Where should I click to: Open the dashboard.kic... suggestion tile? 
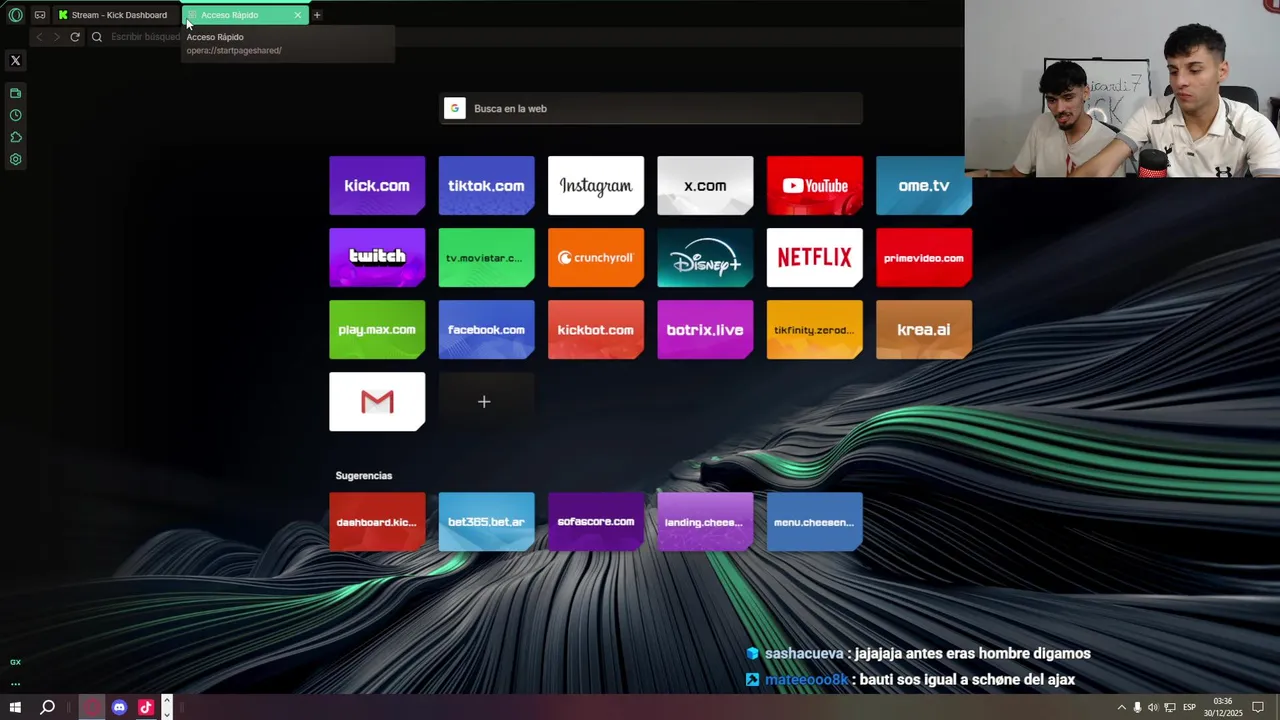377,521
